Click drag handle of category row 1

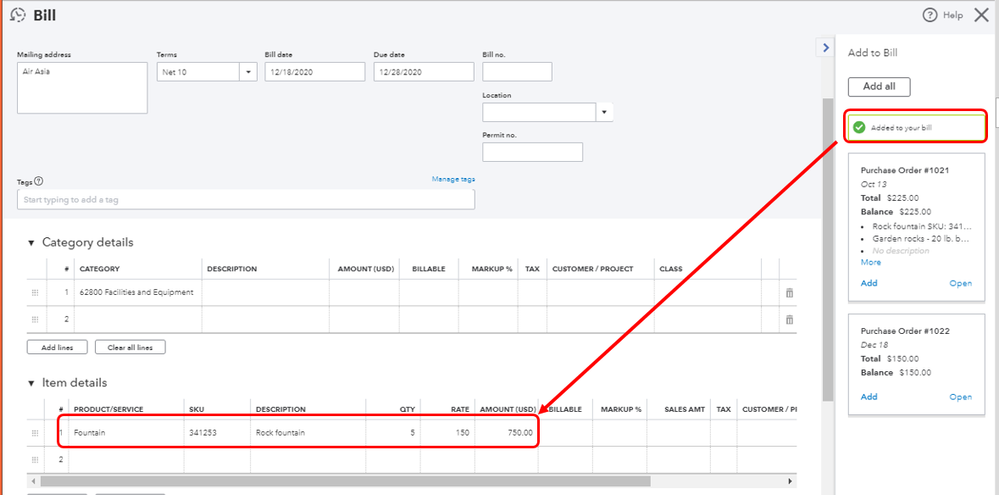[x=35, y=292]
